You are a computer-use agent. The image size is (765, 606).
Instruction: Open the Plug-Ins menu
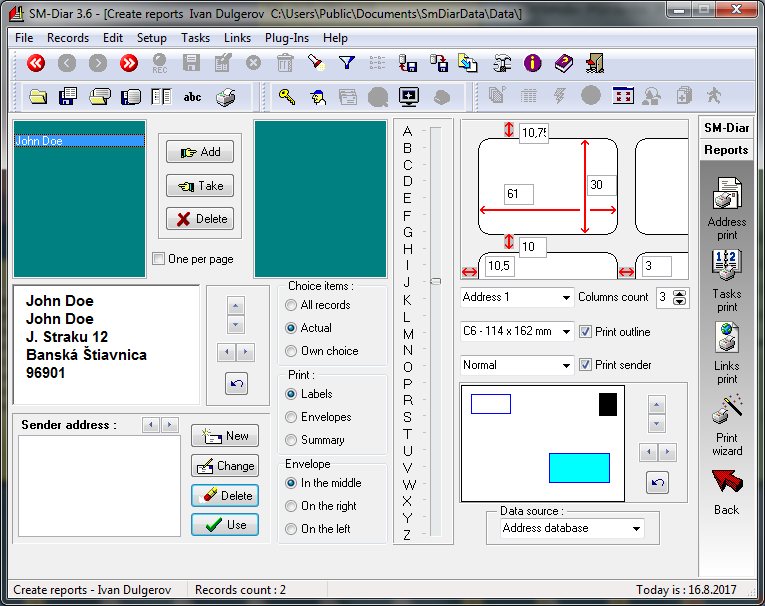click(x=287, y=38)
